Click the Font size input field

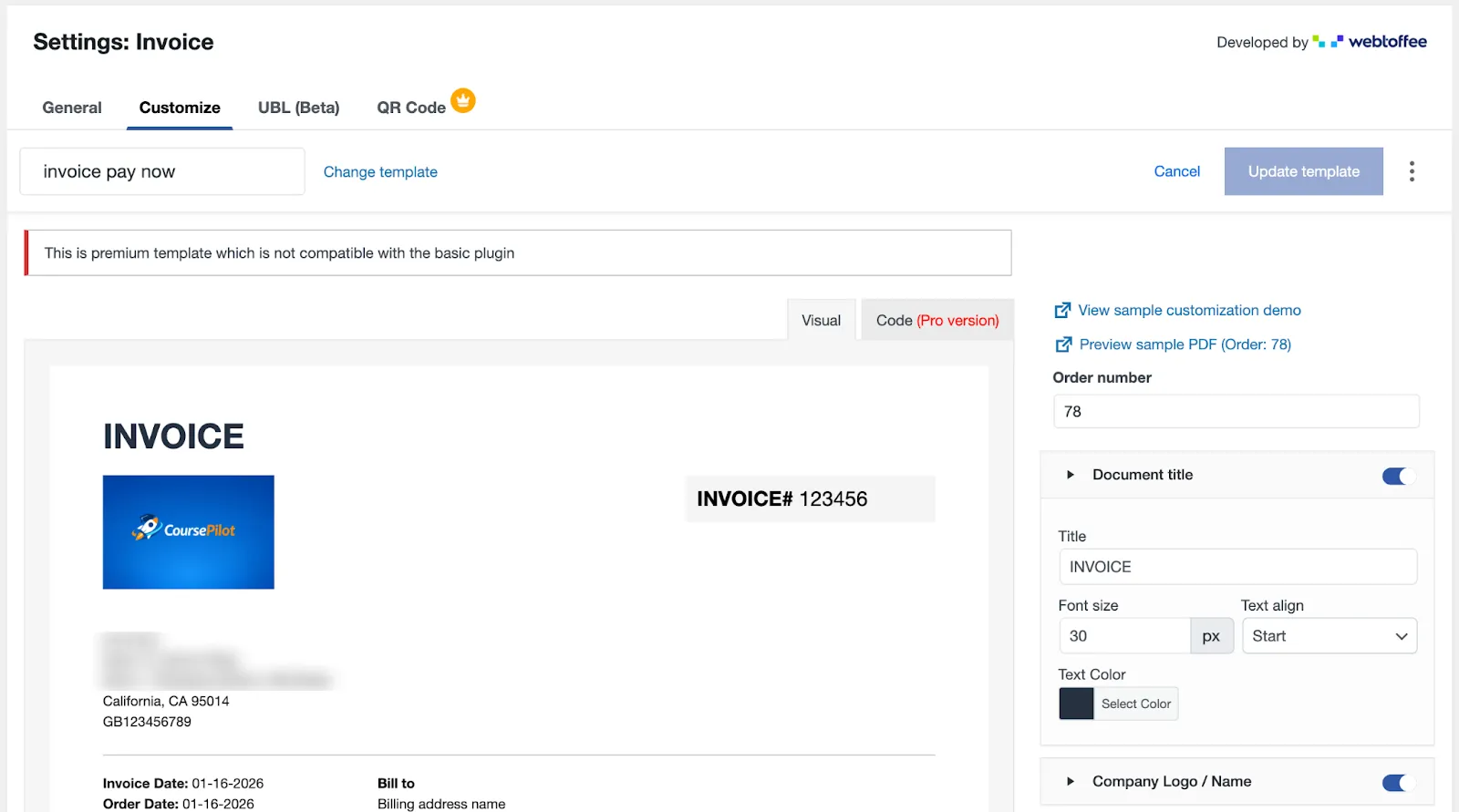tap(1124, 636)
